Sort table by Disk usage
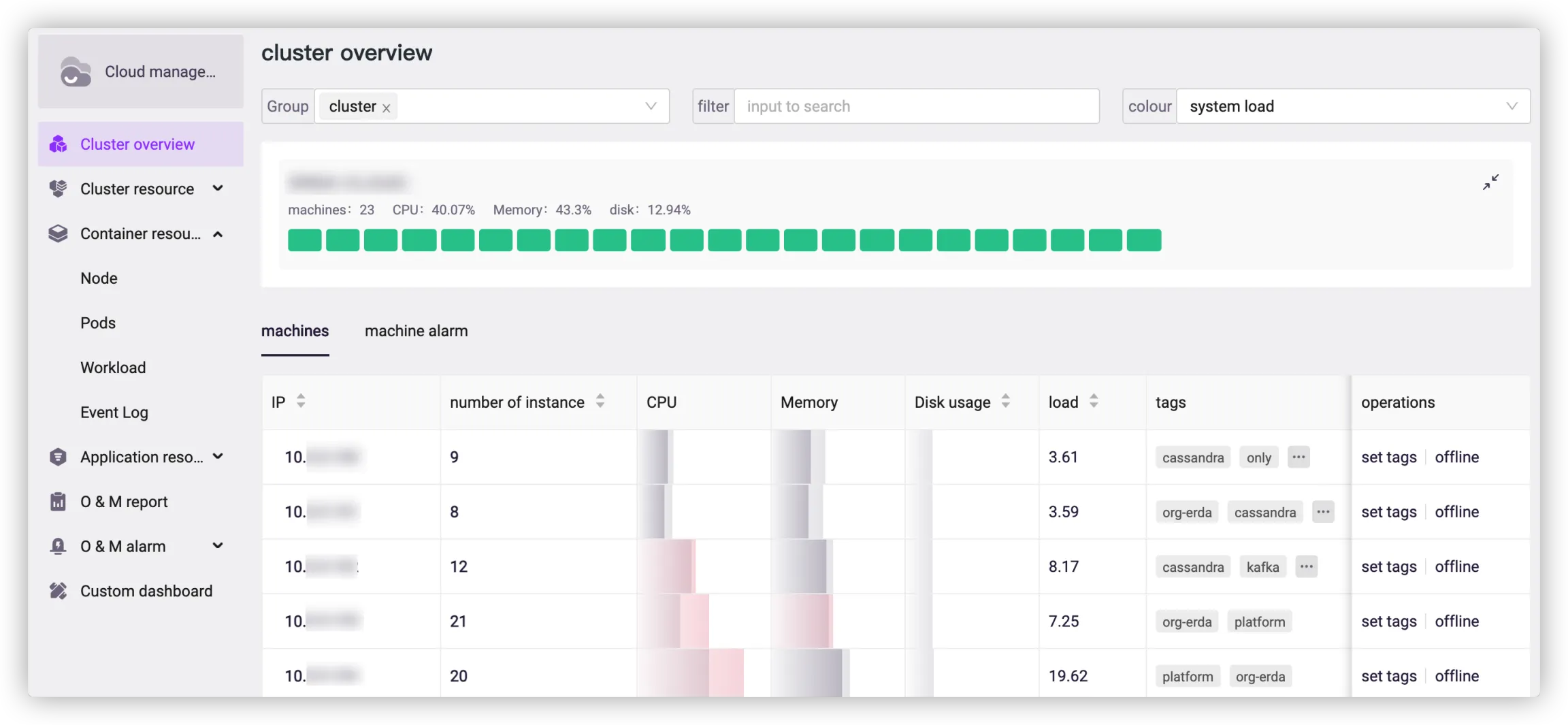 click(x=1005, y=402)
